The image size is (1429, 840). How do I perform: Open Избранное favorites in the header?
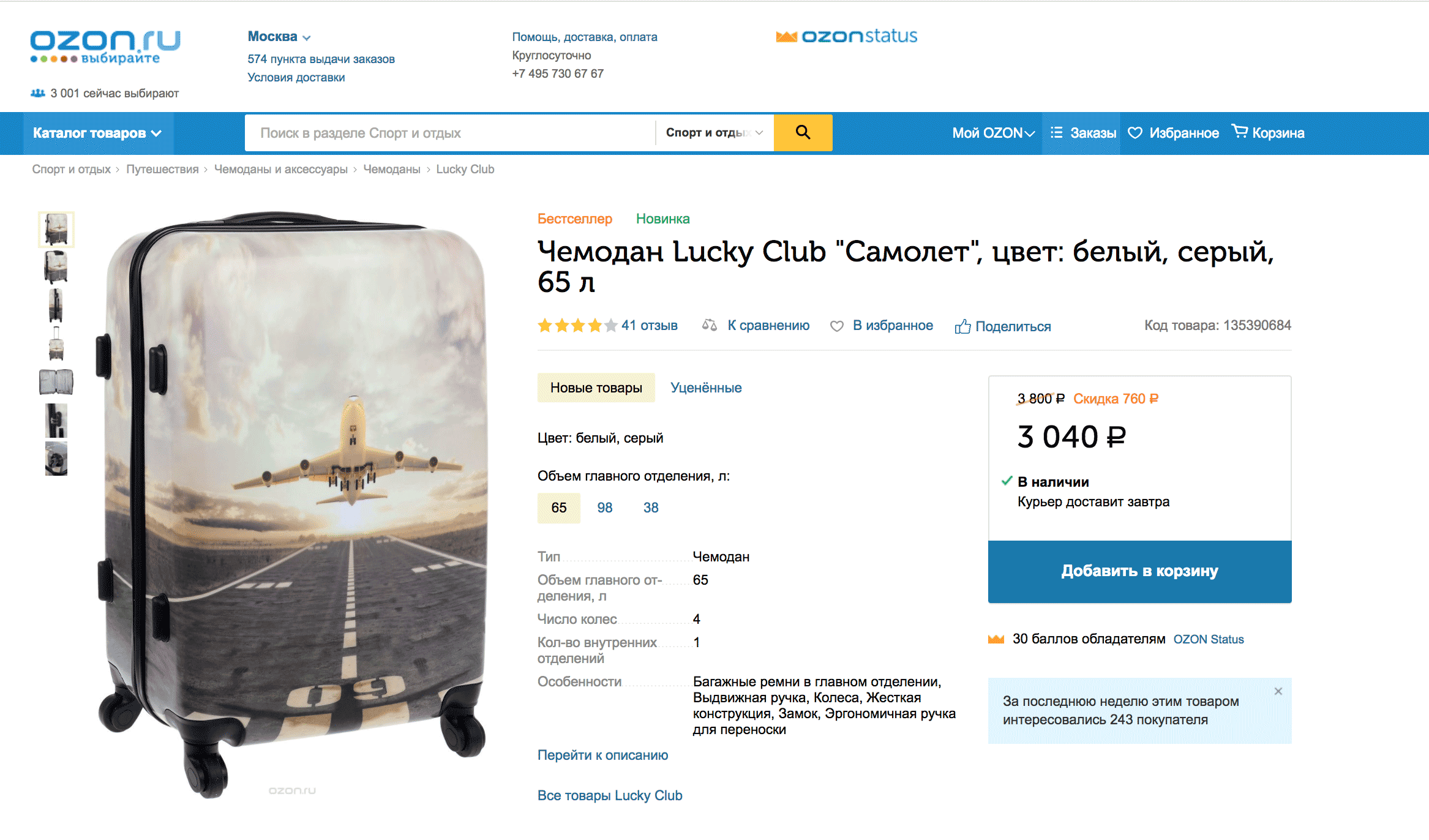pos(1173,133)
